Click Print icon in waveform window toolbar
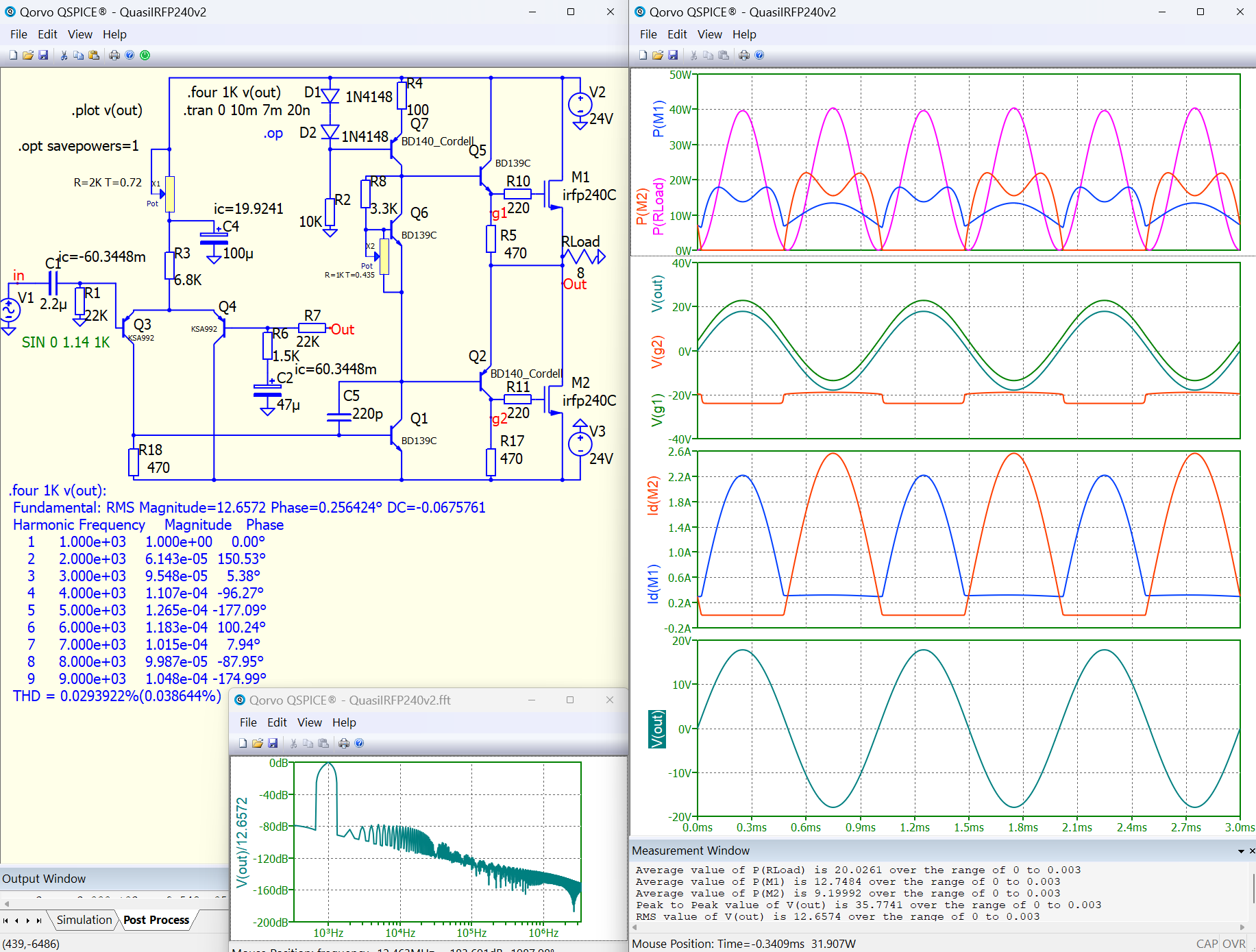 [744, 56]
